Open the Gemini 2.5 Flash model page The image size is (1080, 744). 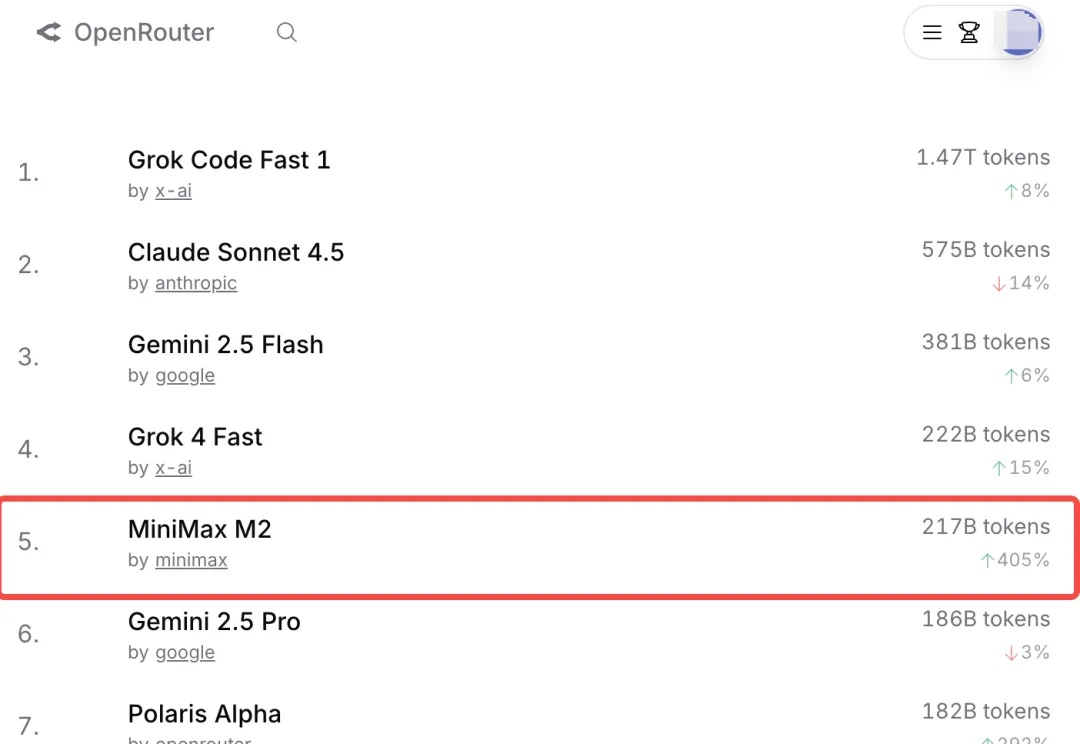226,345
